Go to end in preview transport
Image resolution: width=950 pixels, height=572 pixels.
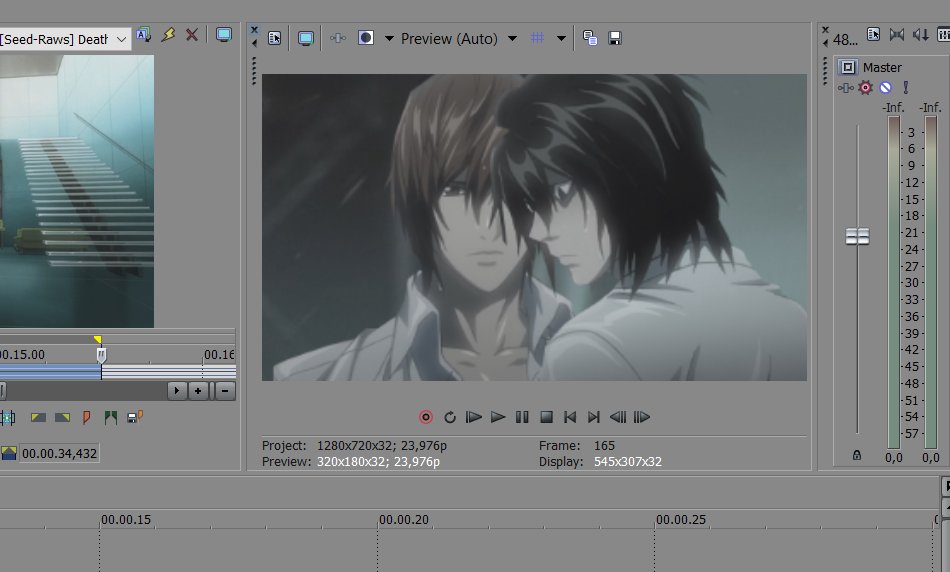click(x=594, y=417)
